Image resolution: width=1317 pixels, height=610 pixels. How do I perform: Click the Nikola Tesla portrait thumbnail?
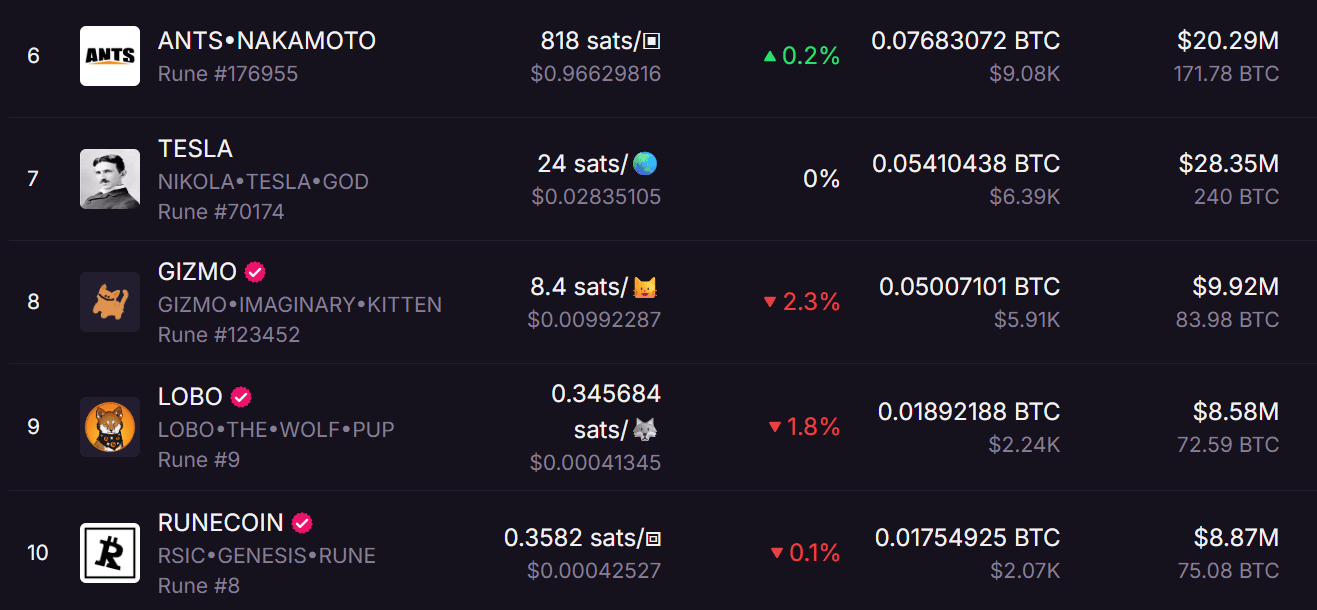click(x=110, y=179)
